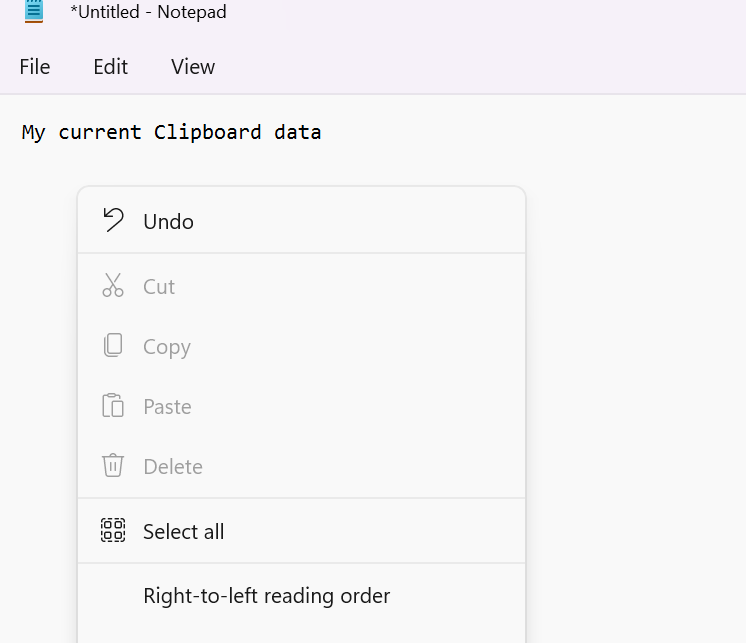746x643 pixels.
Task: Select the Cut label in context menu
Action: [159, 287]
